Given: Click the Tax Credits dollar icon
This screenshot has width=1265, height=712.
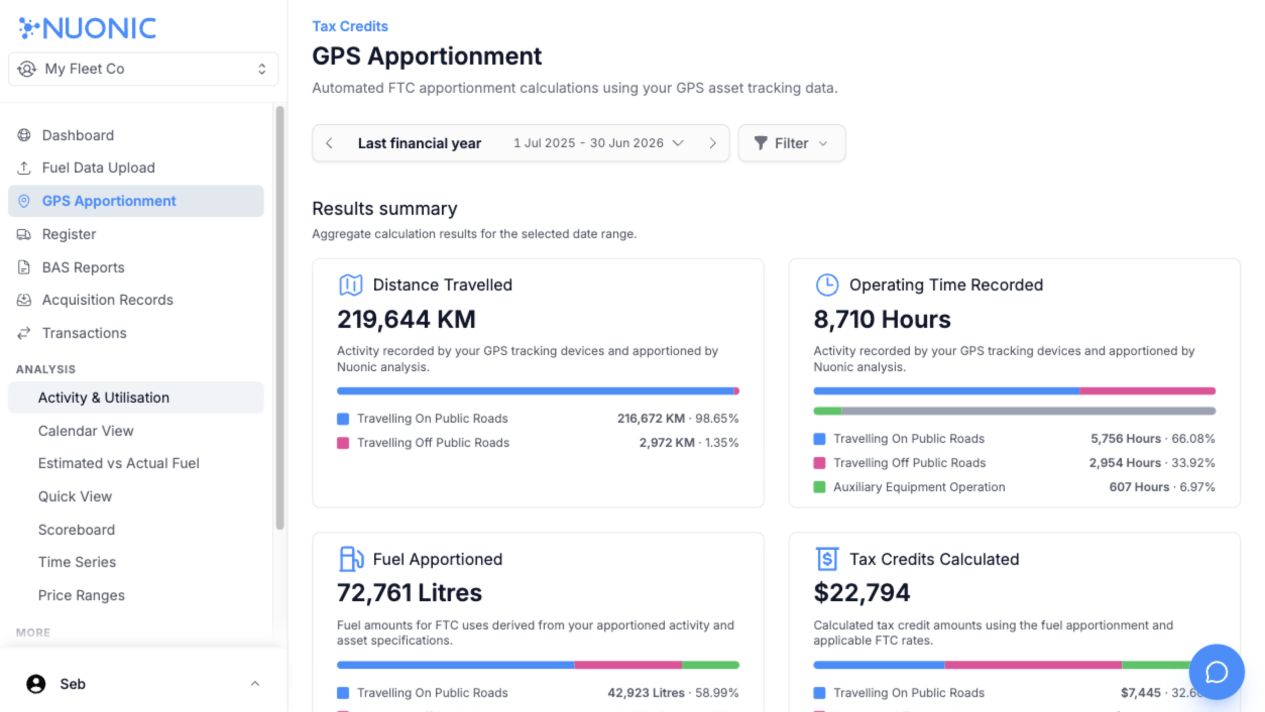Looking at the screenshot, I should [827, 559].
